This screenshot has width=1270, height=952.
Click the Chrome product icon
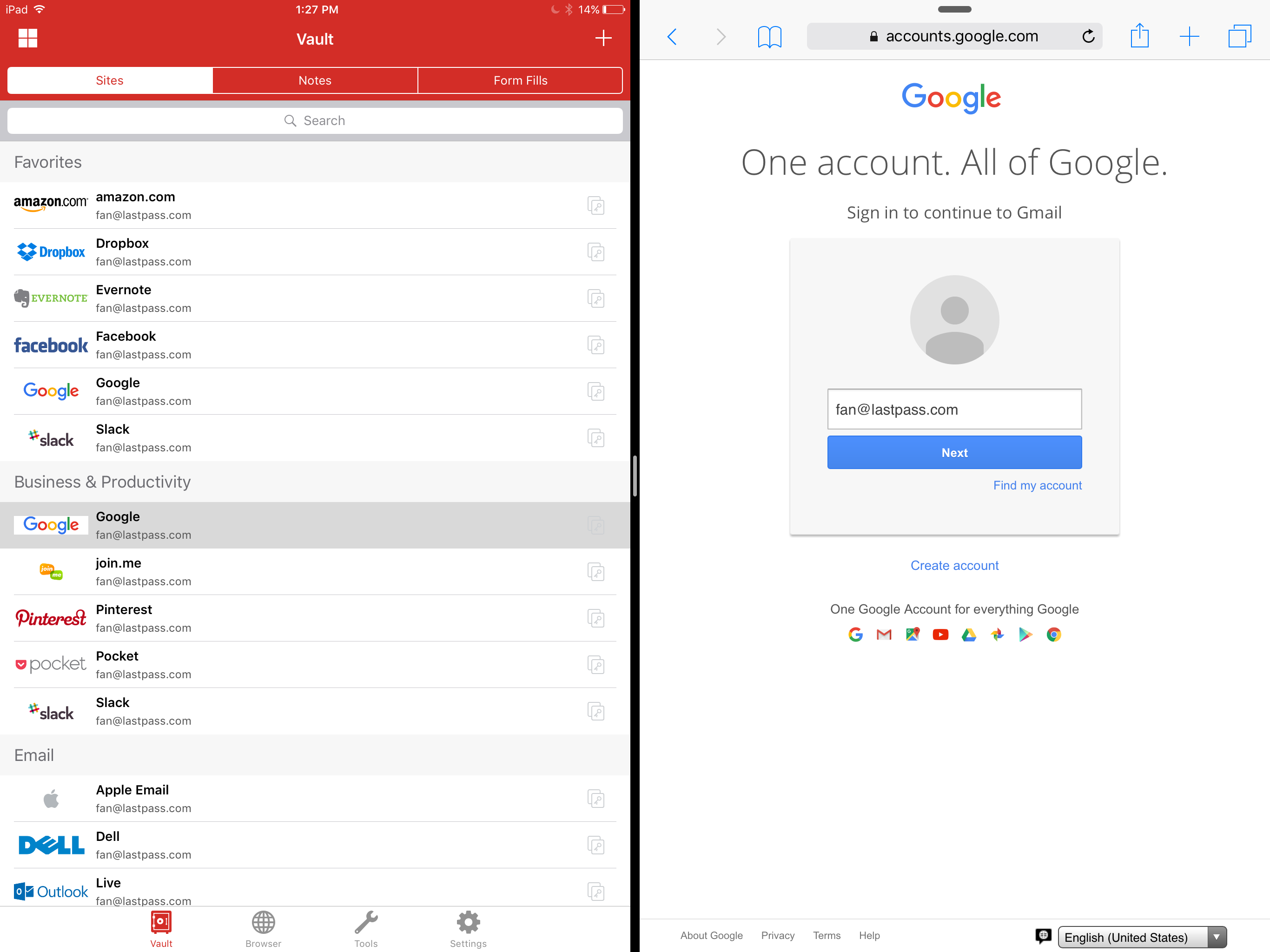coord(1053,635)
